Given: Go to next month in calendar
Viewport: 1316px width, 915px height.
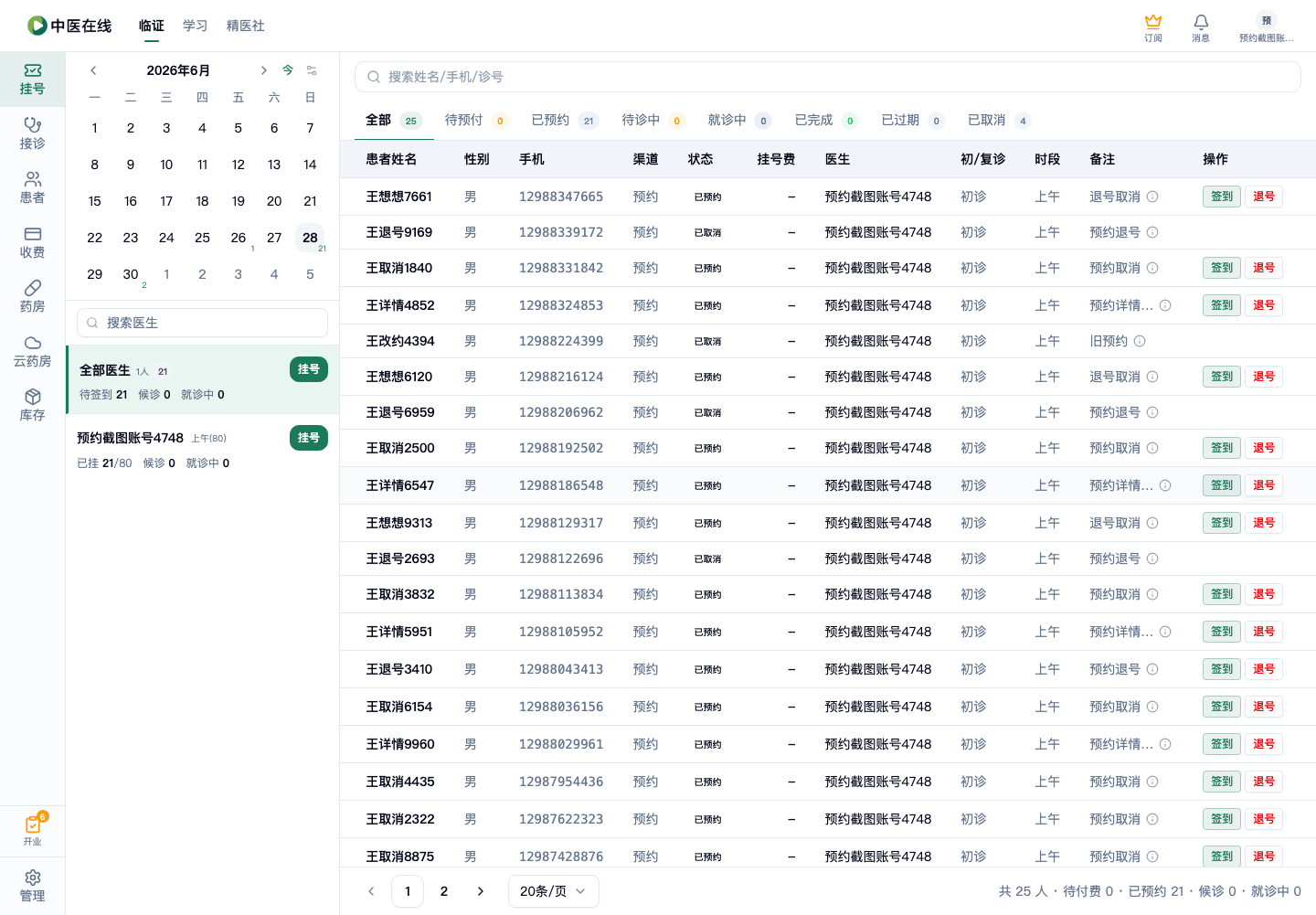Looking at the screenshot, I should pos(263,70).
